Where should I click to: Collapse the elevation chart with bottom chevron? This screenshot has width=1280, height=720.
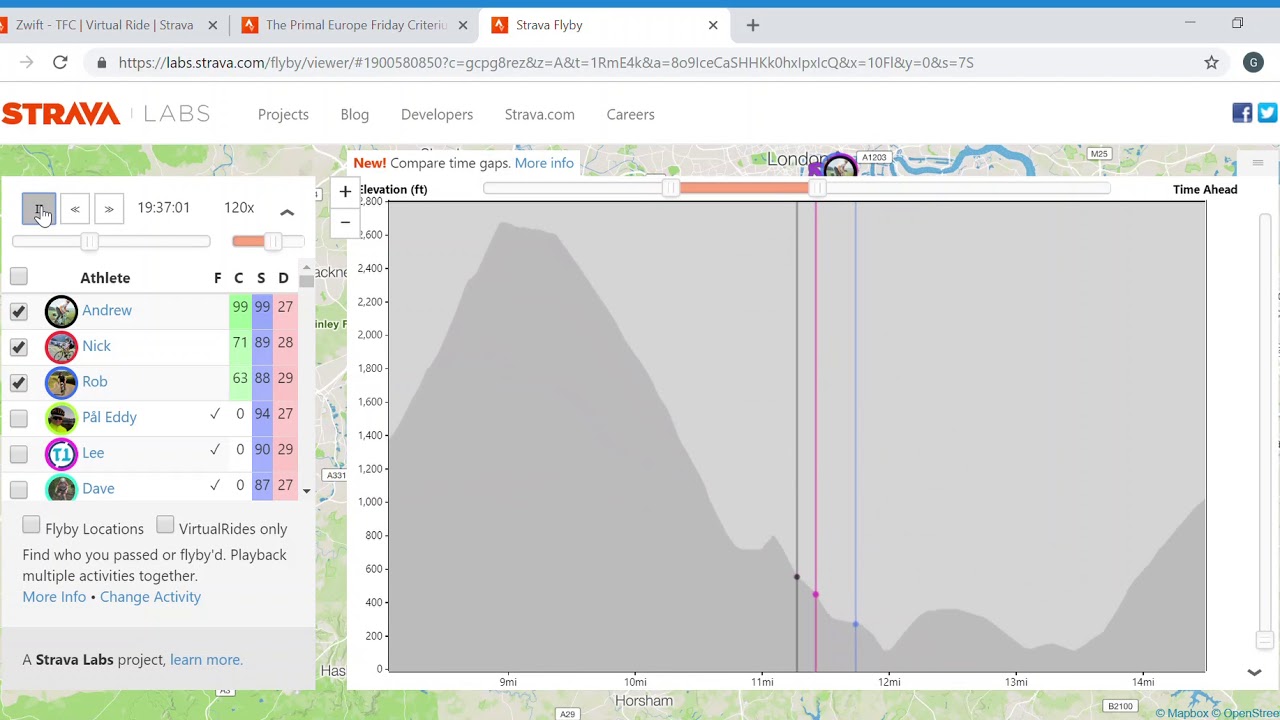tap(1254, 673)
